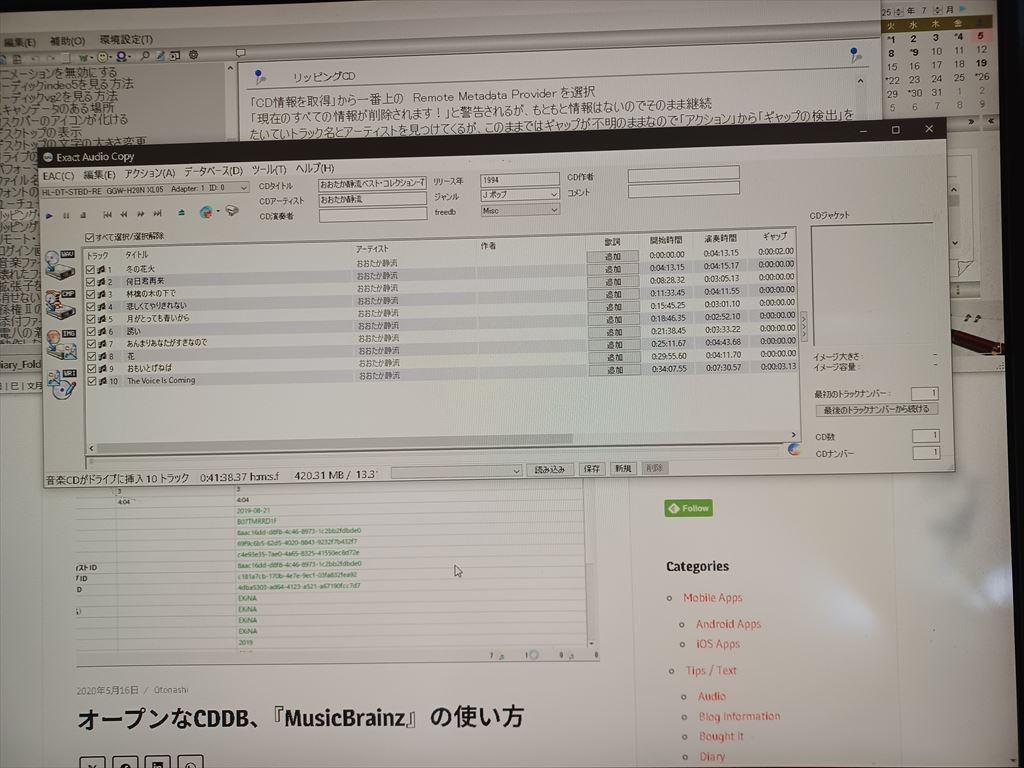Click the get CD information disc icon
This screenshot has width=1024, height=768.
pyautogui.click(x=206, y=212)
